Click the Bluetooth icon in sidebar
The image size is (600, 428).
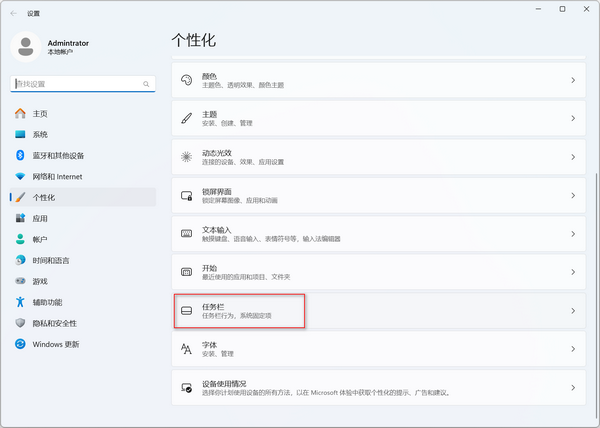[x=20, y=155]
